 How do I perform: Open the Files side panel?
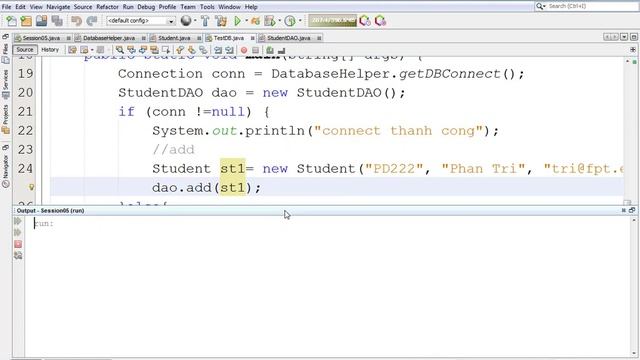[6, 53]
